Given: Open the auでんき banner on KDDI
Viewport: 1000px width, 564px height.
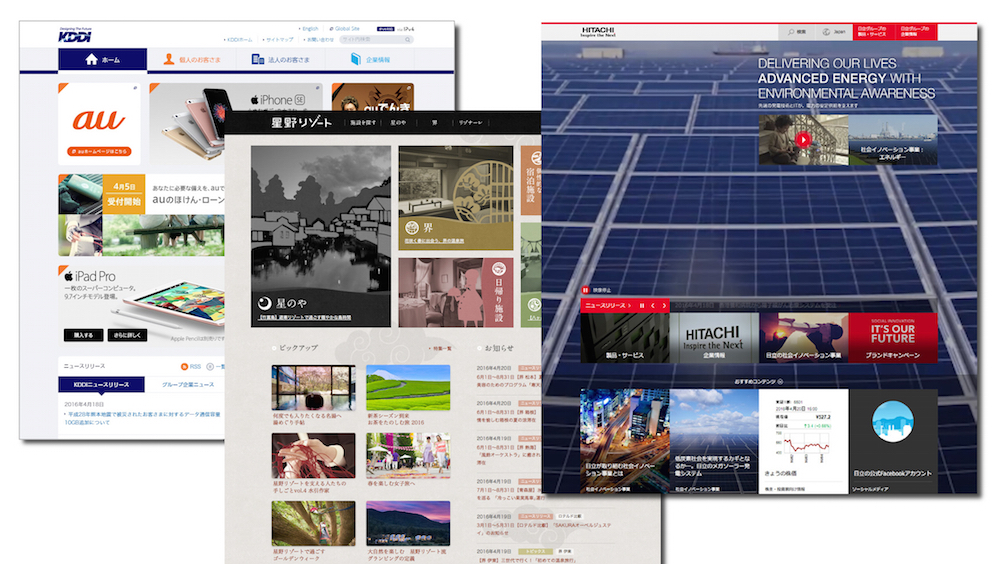Looking at the screenshot, I should (x=372, y=97).
